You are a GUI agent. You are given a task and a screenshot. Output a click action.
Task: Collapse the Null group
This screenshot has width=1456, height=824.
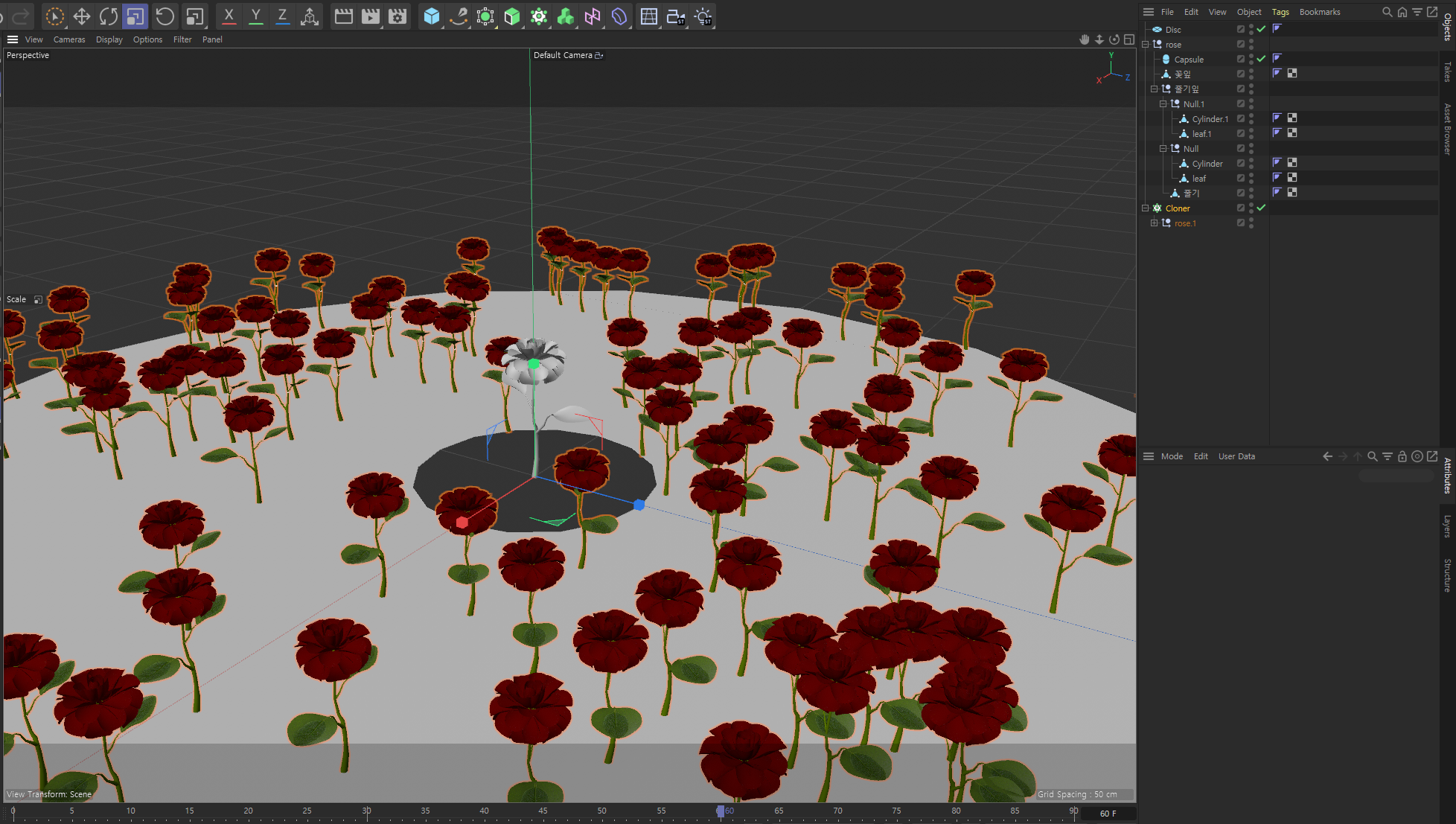1163,149
